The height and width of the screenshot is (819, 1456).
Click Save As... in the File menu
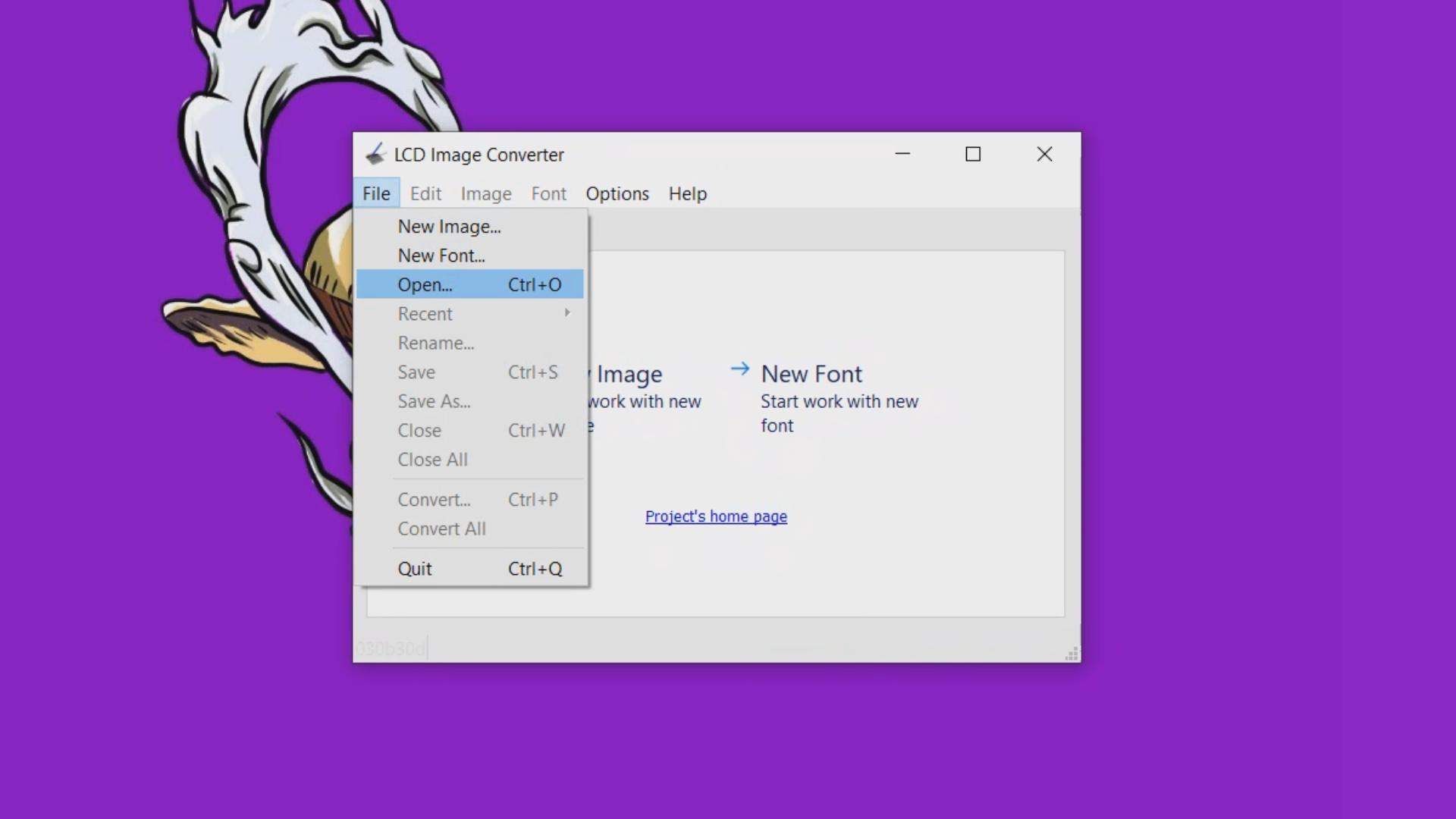click(x=470, y=401)
